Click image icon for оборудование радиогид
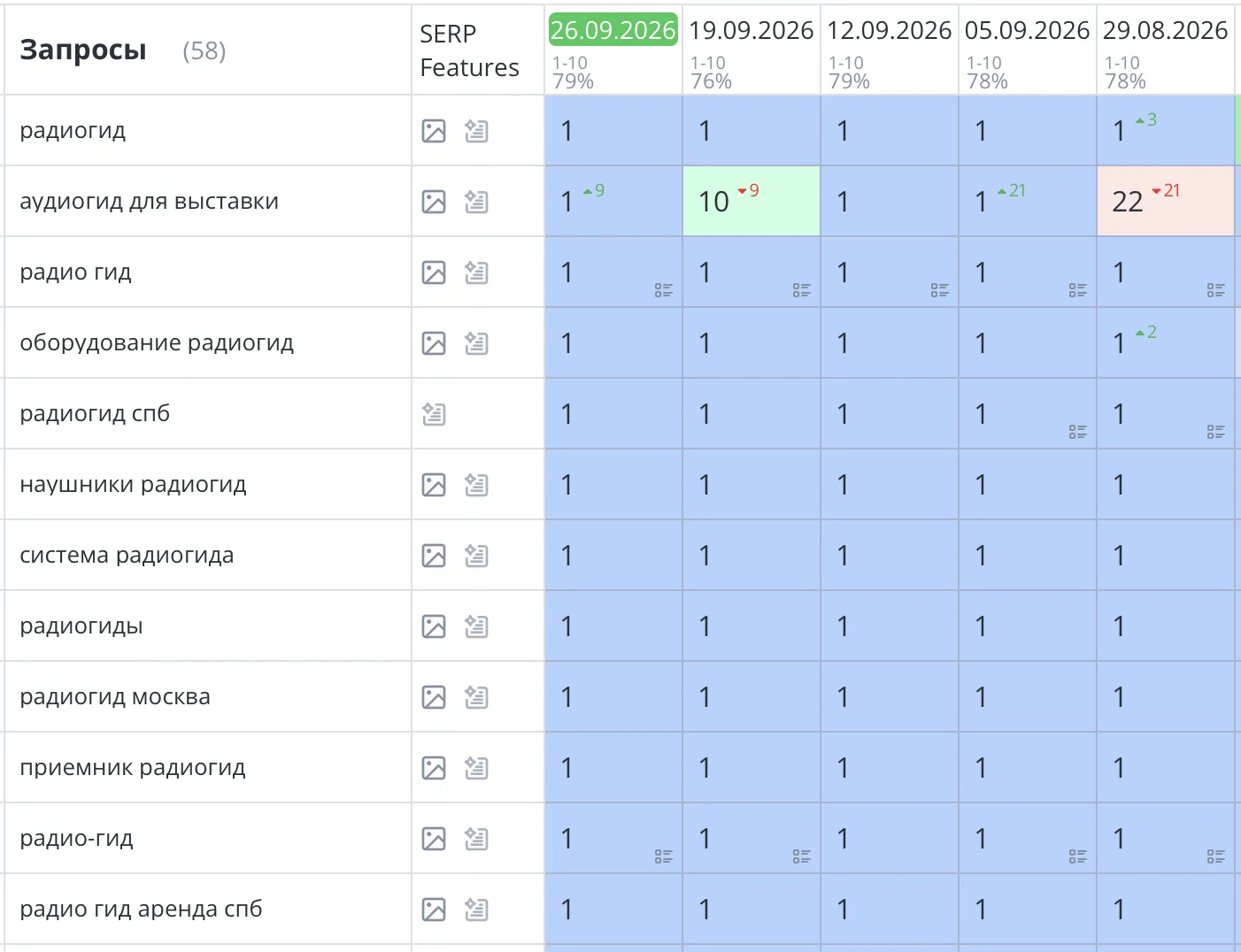Image resolution: width=1241 pixels, height=952 pixels. tap(434, 343)
